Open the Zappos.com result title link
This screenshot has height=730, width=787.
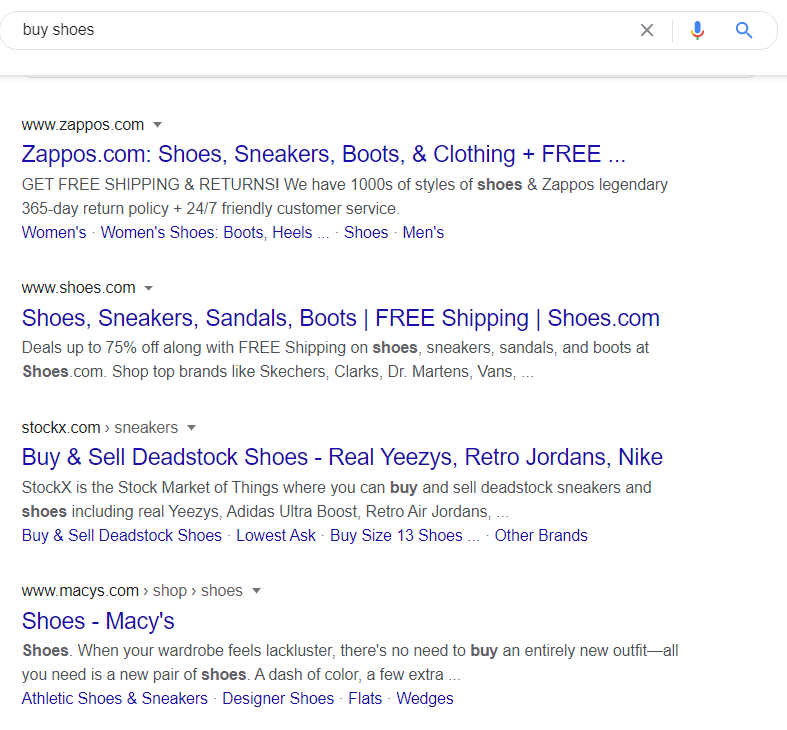coord(323,154)
